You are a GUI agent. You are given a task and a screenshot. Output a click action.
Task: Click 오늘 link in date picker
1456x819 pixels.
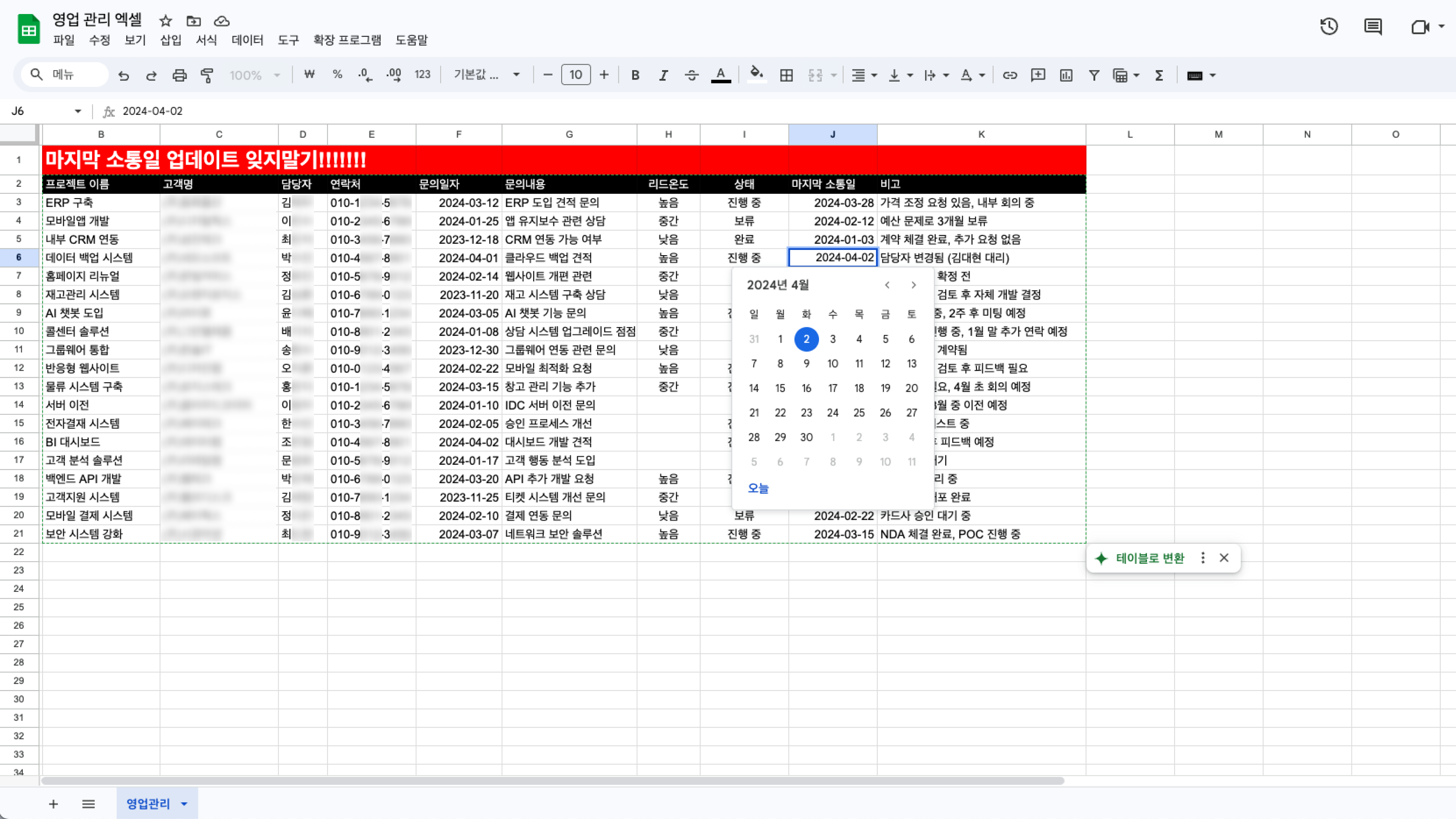point(758,488)
